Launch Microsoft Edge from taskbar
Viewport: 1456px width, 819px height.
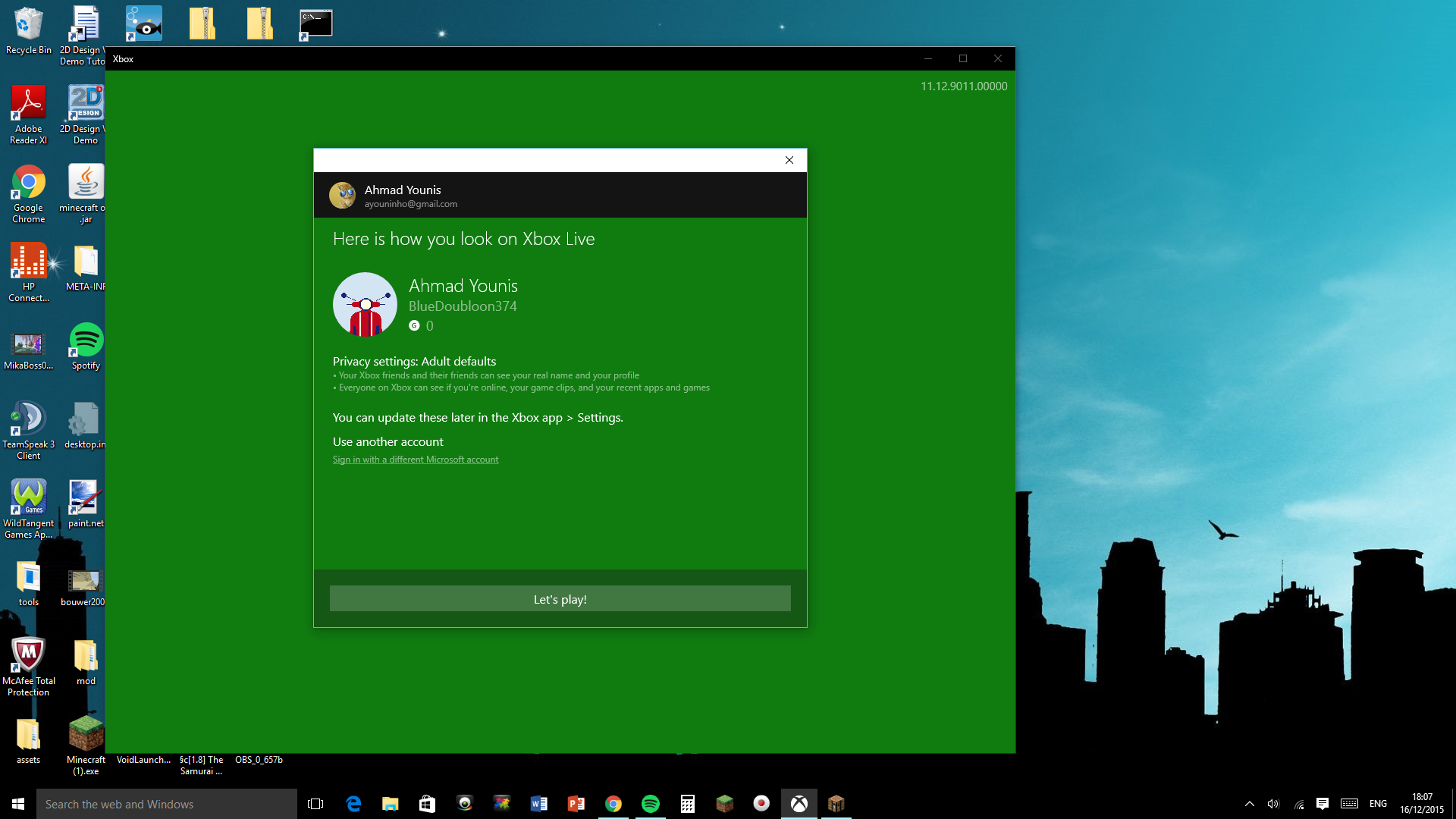(353, 804)
